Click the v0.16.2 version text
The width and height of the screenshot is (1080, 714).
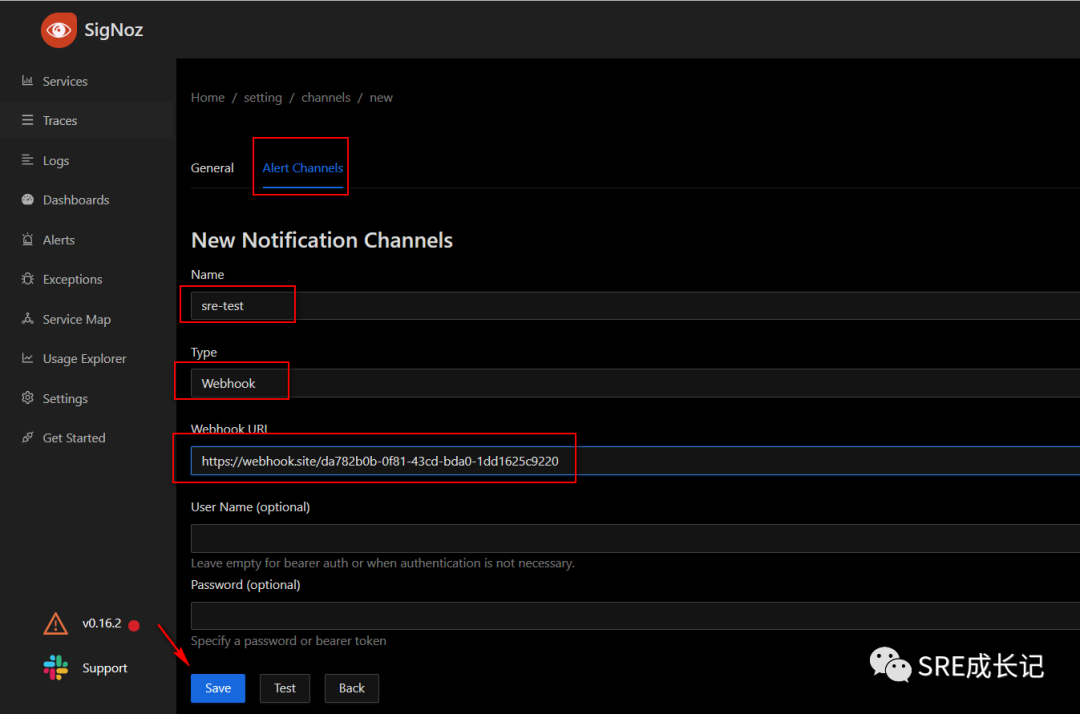(x=101, y=624)
